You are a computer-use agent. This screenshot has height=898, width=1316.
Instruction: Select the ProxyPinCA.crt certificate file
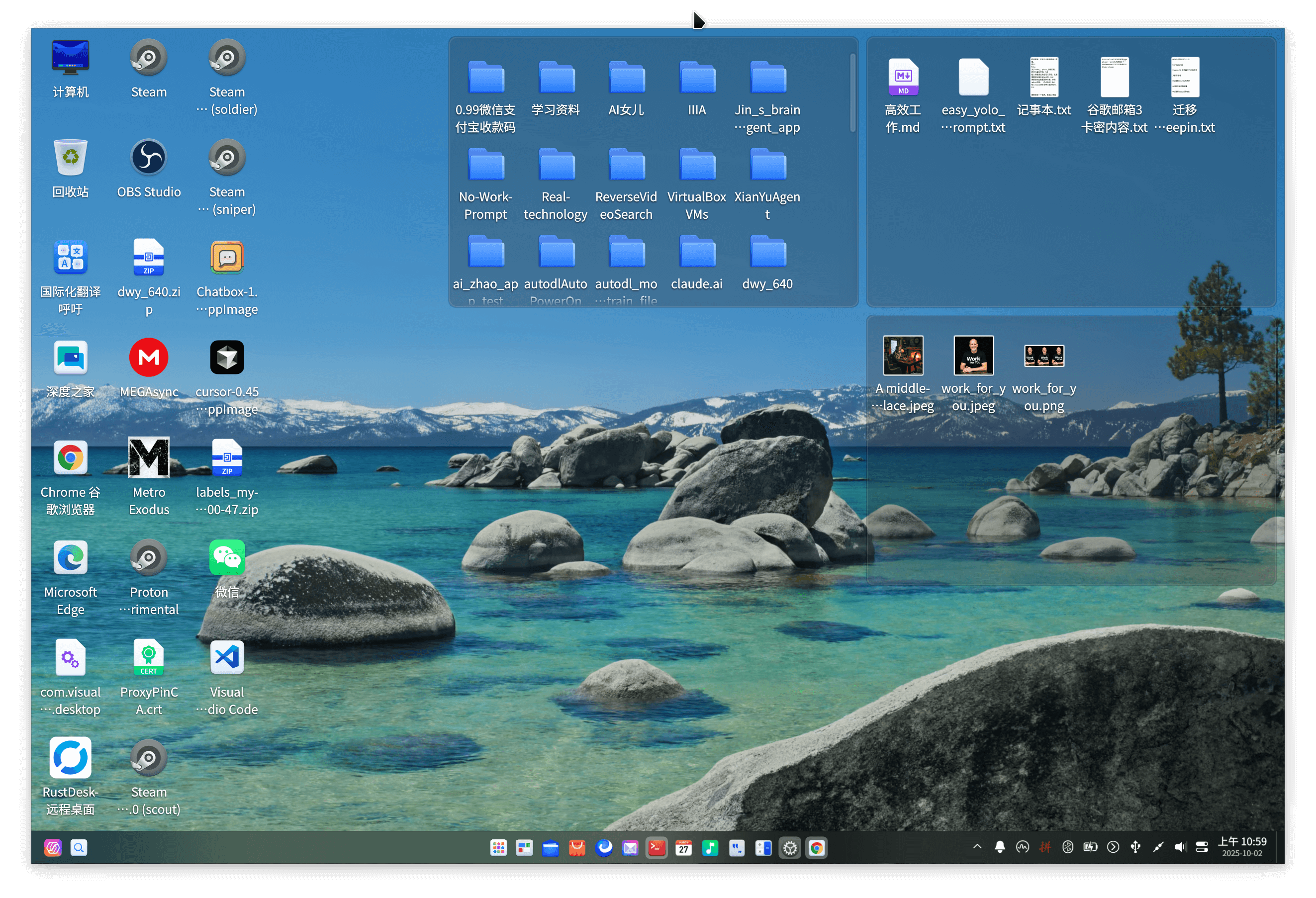(149, 658)
